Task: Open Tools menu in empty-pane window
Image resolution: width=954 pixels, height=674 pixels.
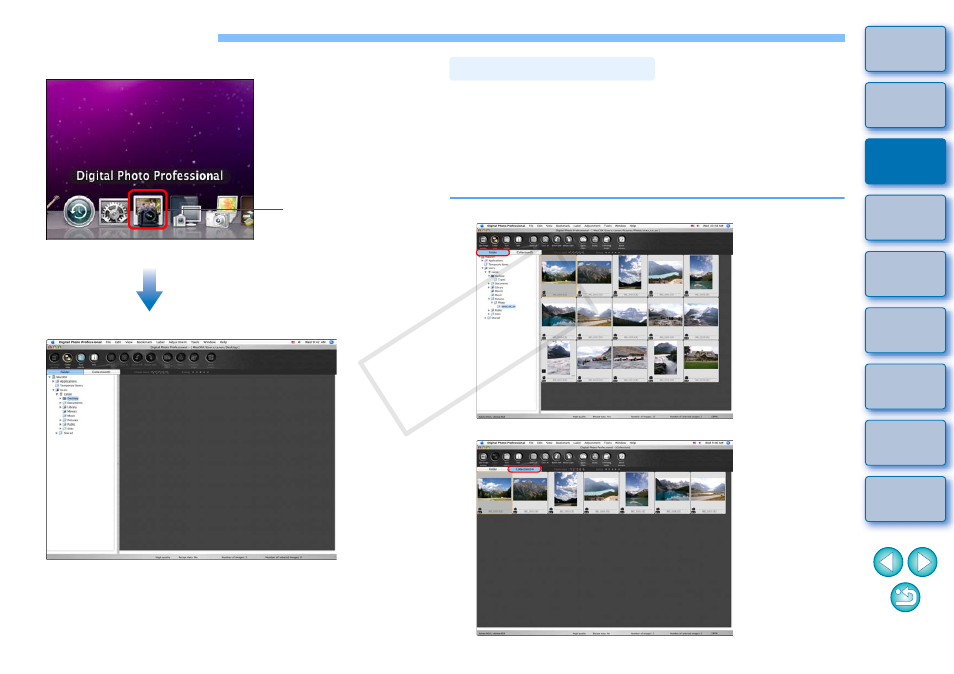Action: click(x=195, y=342)
